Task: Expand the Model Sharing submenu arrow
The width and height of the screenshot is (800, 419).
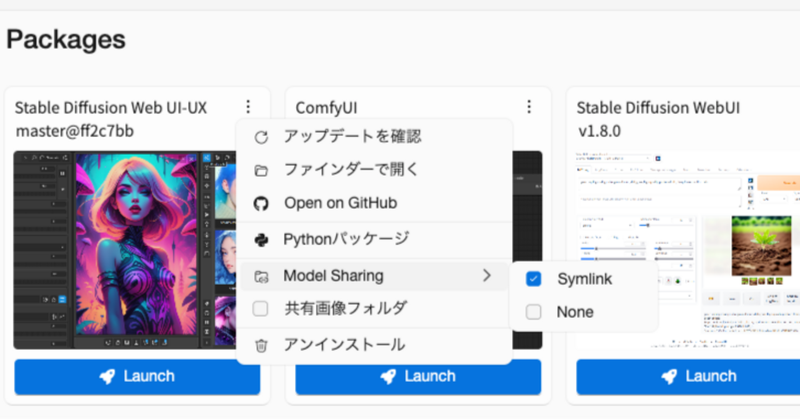Action: pyautogui.click(x=487, y=276)
